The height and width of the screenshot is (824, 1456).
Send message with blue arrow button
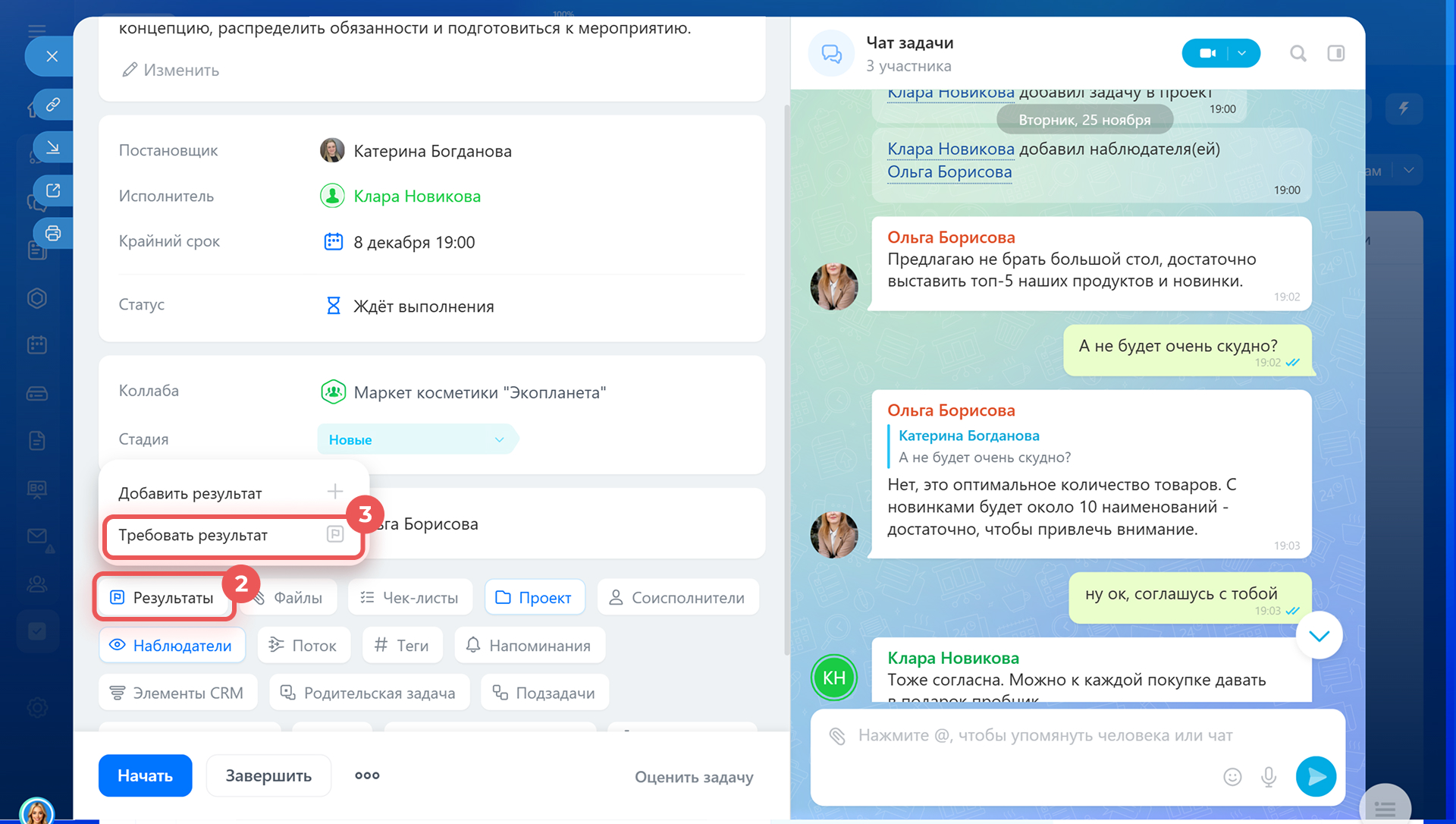point(1316,776)
